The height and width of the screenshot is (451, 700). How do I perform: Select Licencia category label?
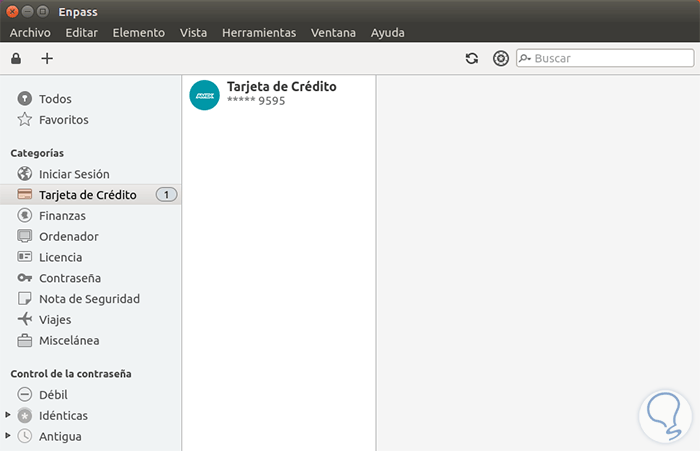(60, 258)
